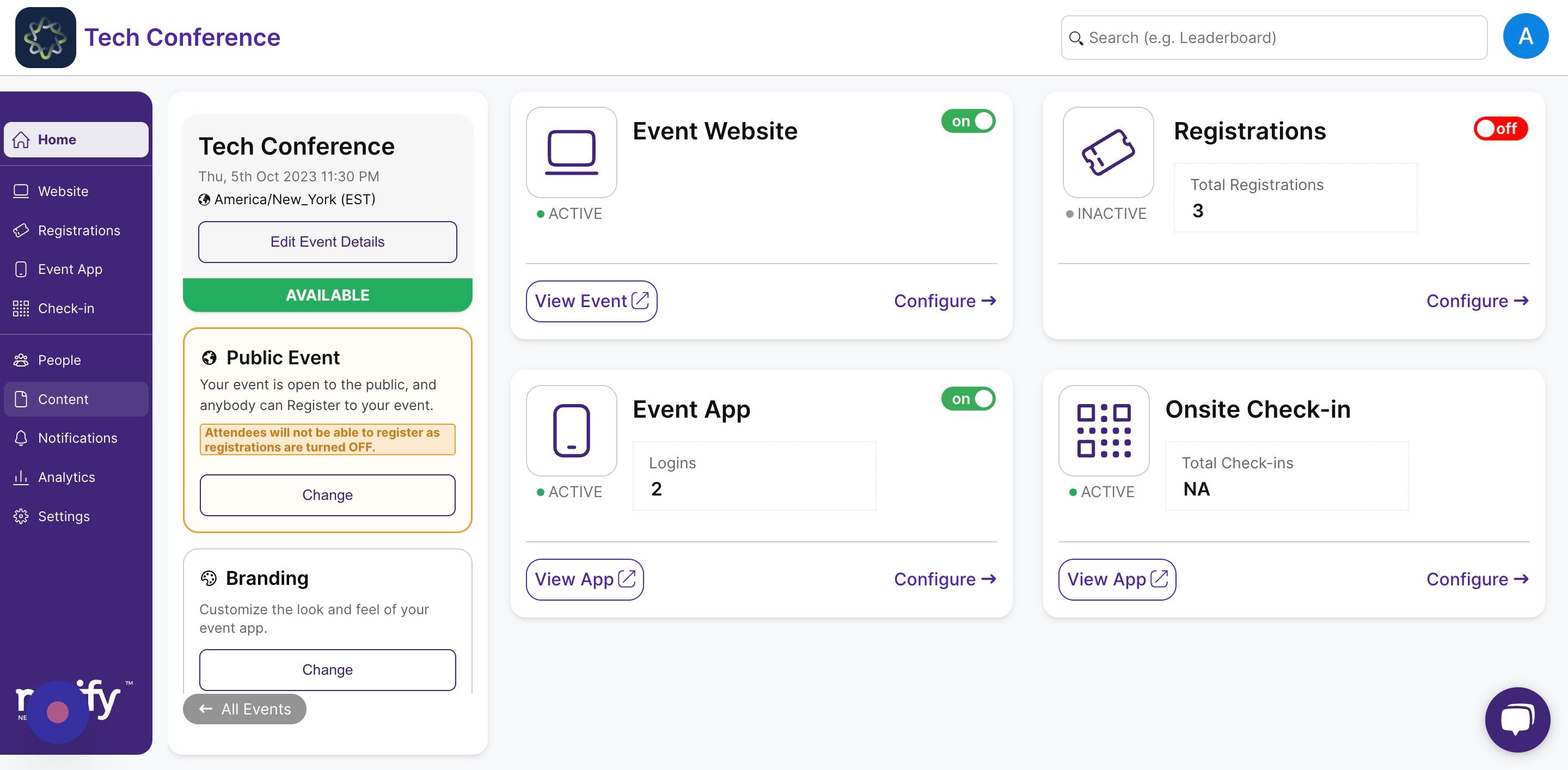The image size is (1568, 770).
Task: Click the Event Website laptop icon
Action: (x=571, y=152)
